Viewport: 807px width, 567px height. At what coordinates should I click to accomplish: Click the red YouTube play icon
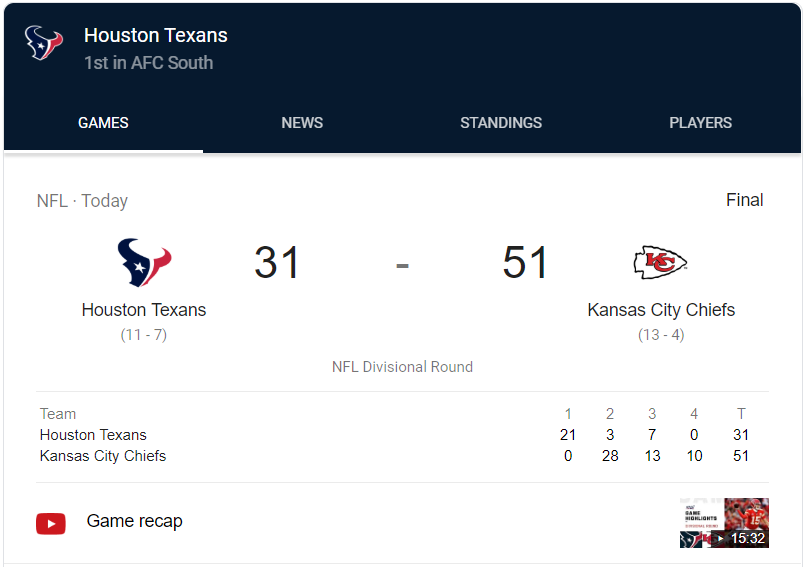point(51,523)
